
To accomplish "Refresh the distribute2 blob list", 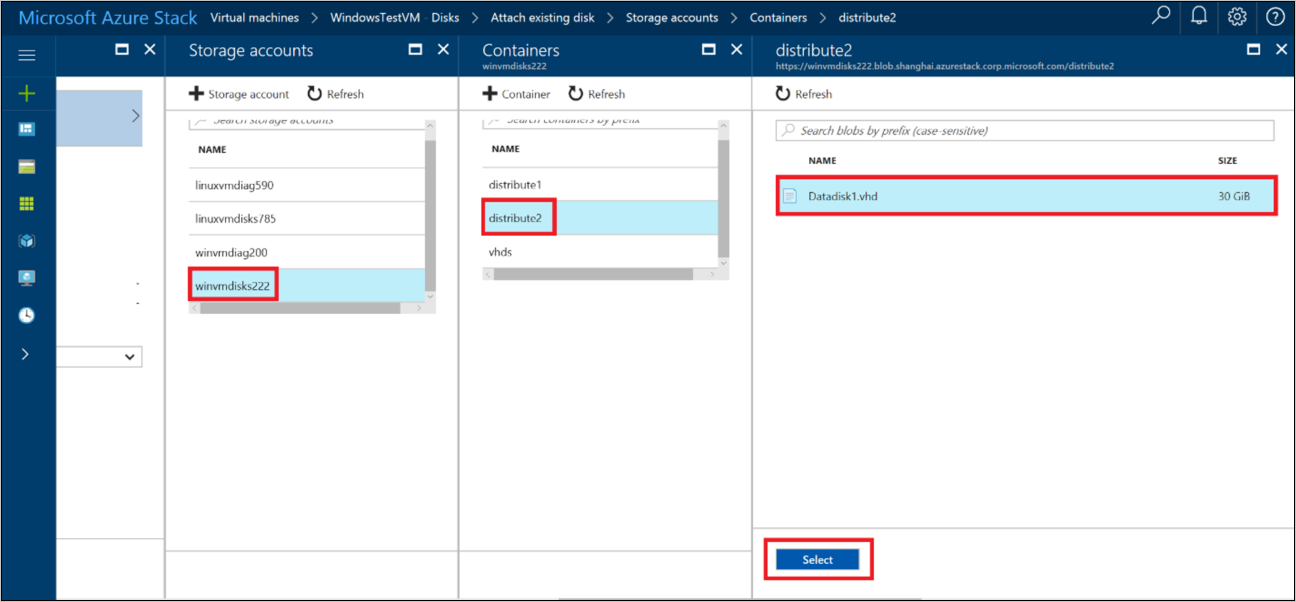I will 803,93.
